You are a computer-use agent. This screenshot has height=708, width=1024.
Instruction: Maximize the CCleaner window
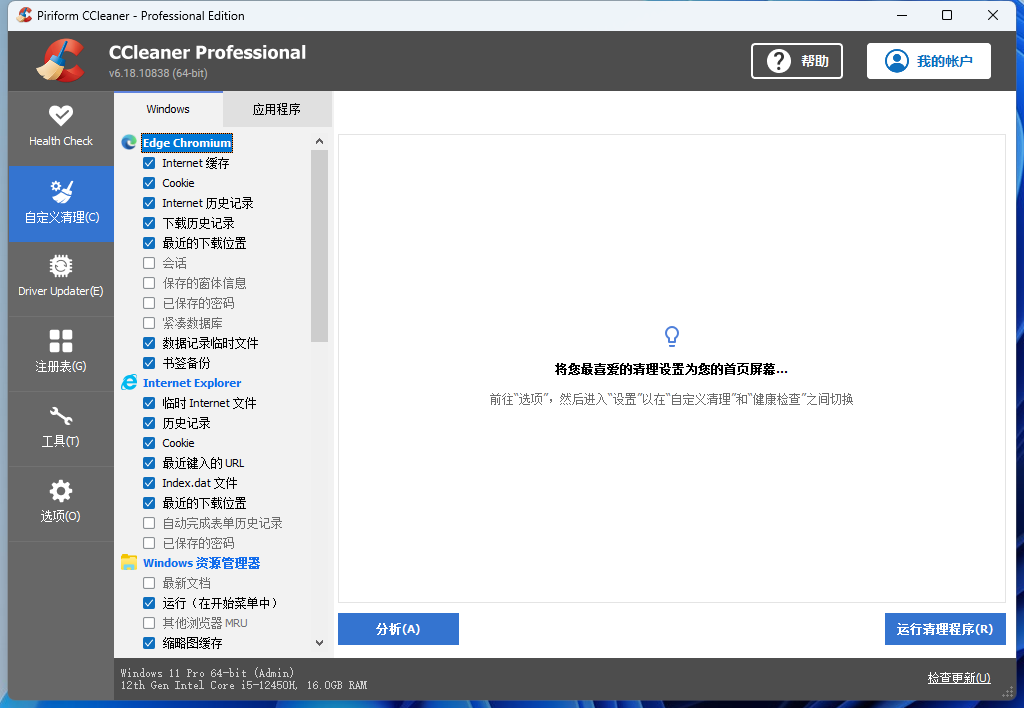tap(947, 15)
